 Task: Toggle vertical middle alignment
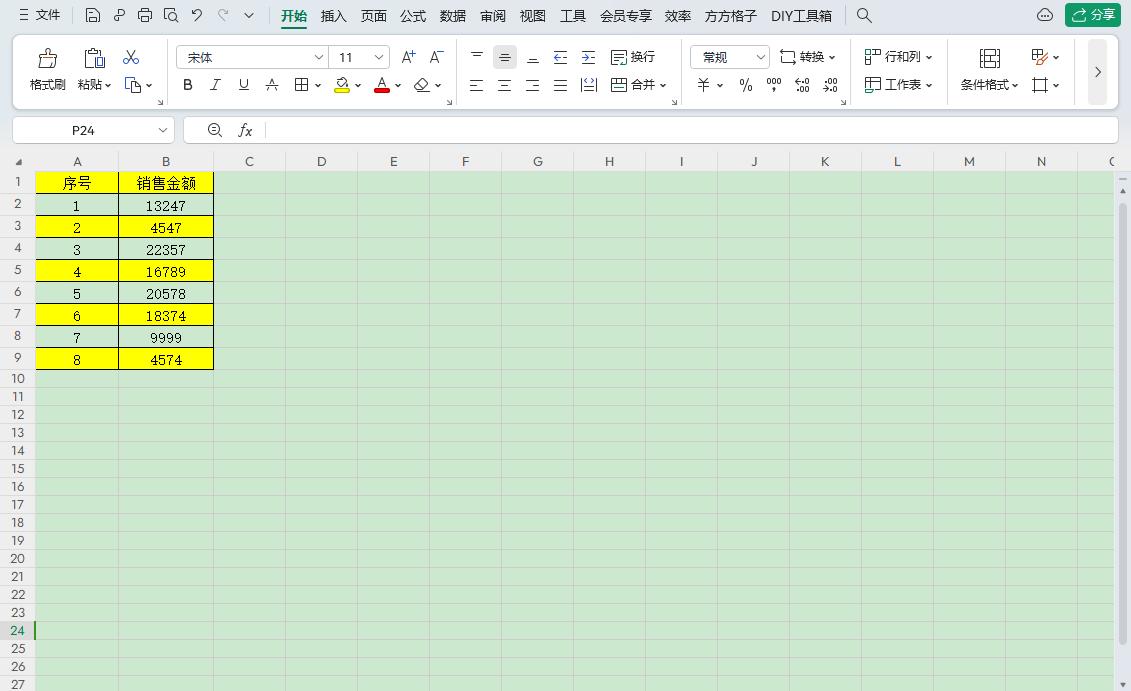505,57
